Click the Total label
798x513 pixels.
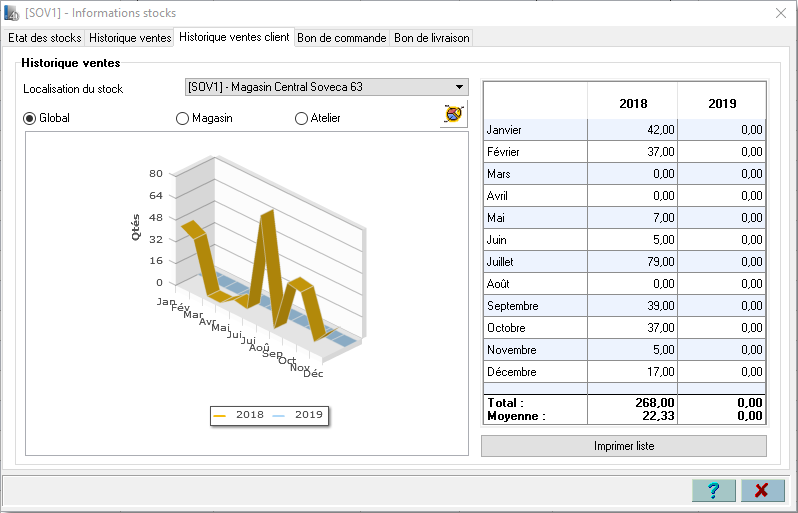505,403
